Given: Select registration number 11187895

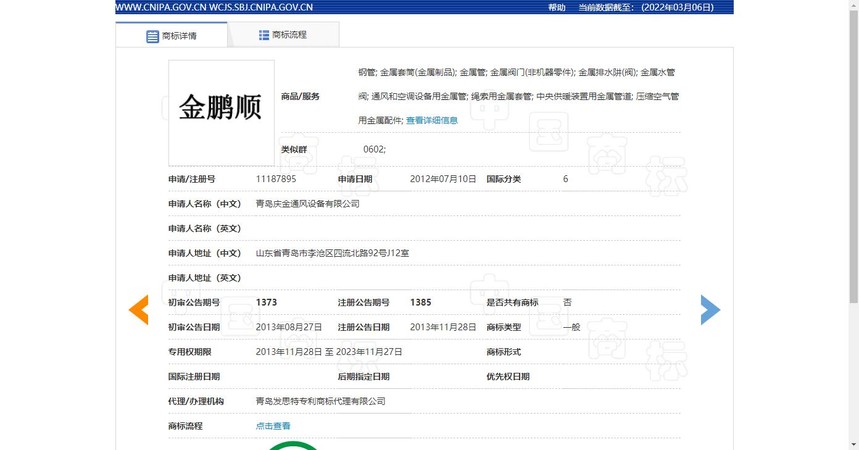Looking at the screenshot, I should [276, 179].
